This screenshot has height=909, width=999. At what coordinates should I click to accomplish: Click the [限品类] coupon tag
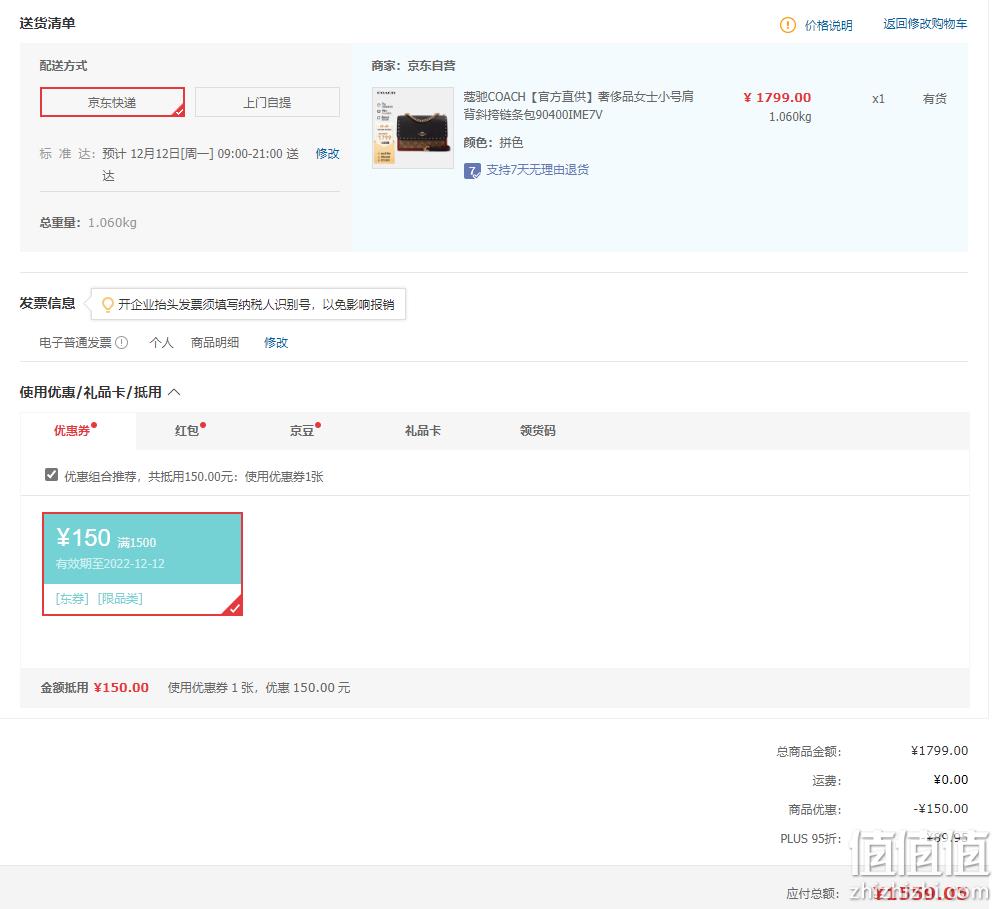click(x=120, y=598)
